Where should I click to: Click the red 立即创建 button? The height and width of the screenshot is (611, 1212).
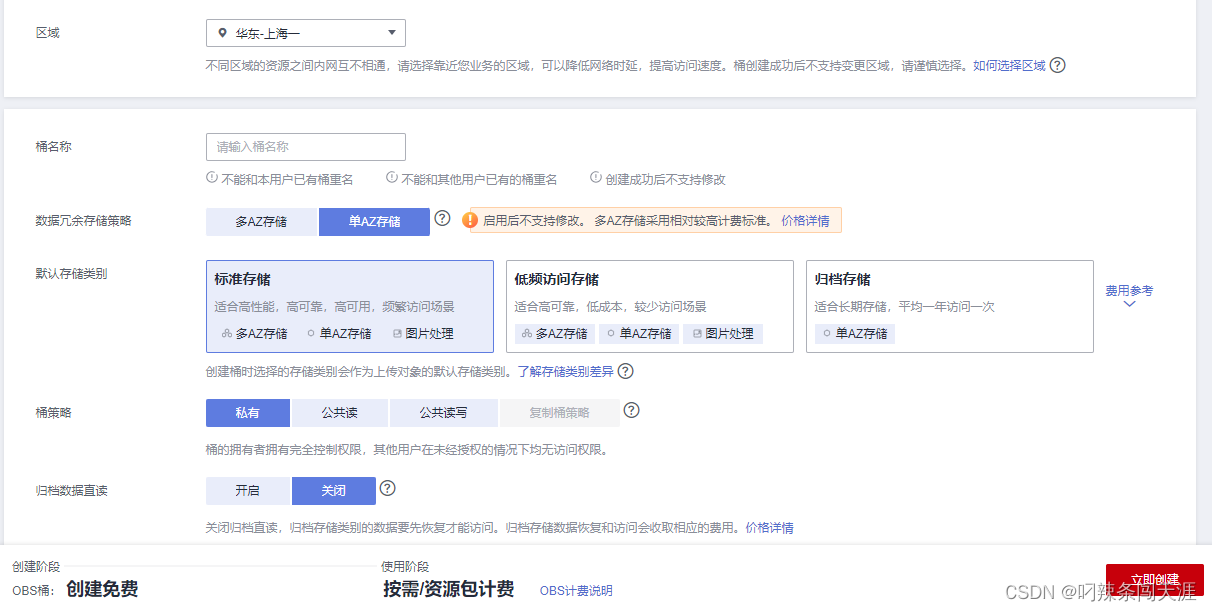pos(1157,583)
